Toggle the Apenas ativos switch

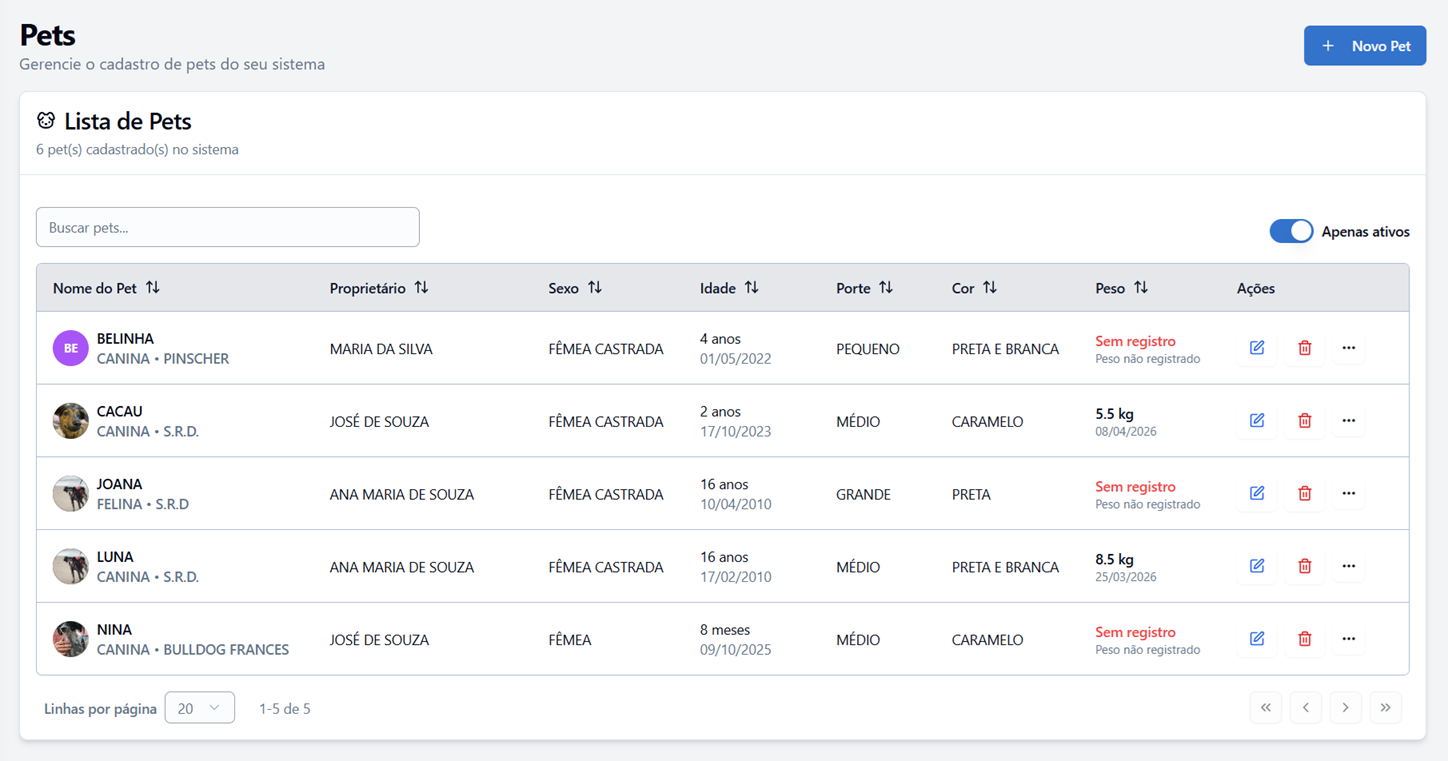point(1291,231)
